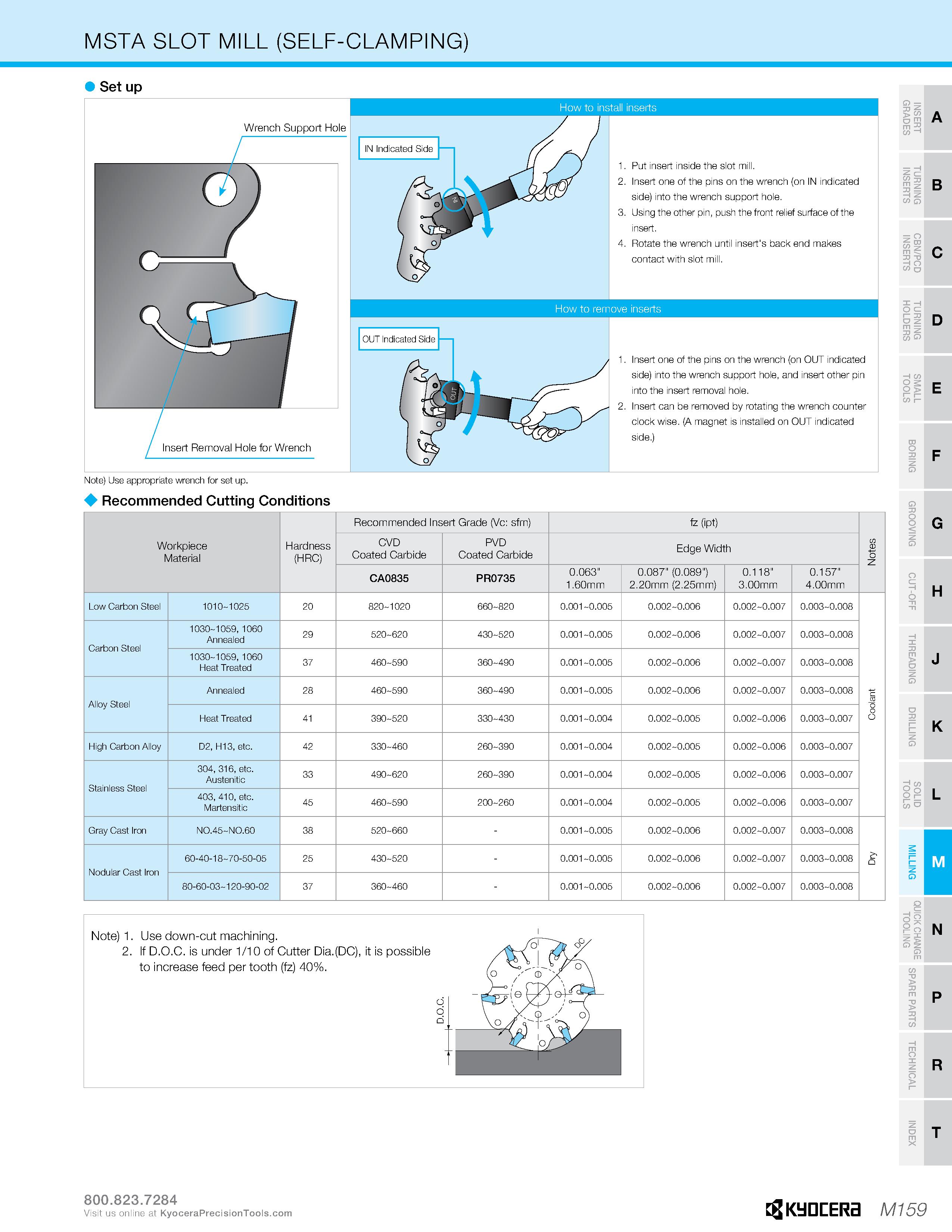Click the "Set up" section heading
Screen dimensions: 952x1232
click(120, 86)
